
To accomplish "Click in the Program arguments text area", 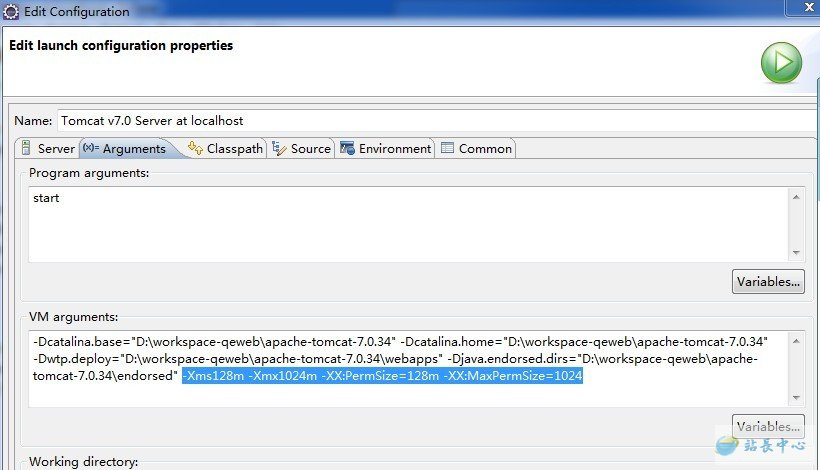I will pyautogui.click(x=408, y=224).
